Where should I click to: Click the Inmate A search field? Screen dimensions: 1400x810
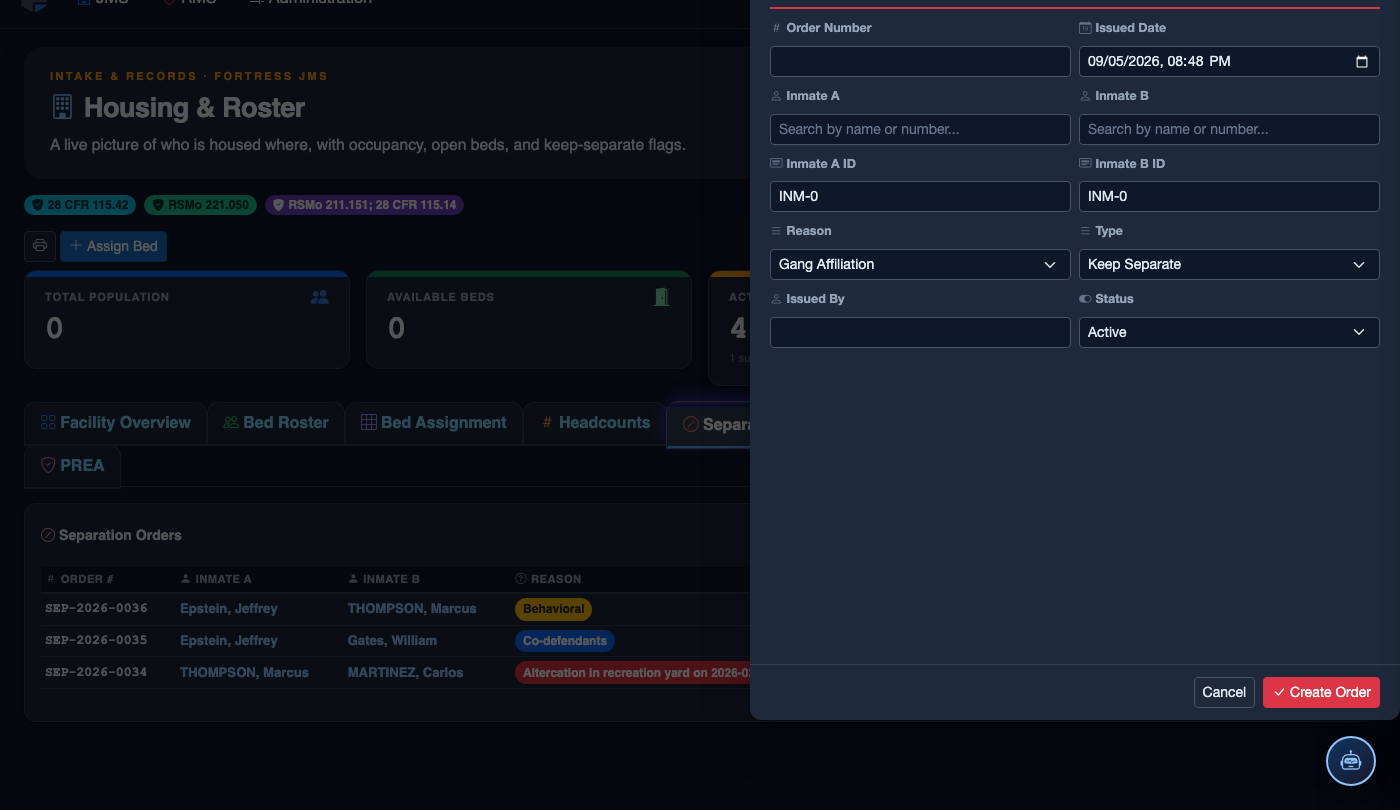pyautogui.click(x=920, y=129)
